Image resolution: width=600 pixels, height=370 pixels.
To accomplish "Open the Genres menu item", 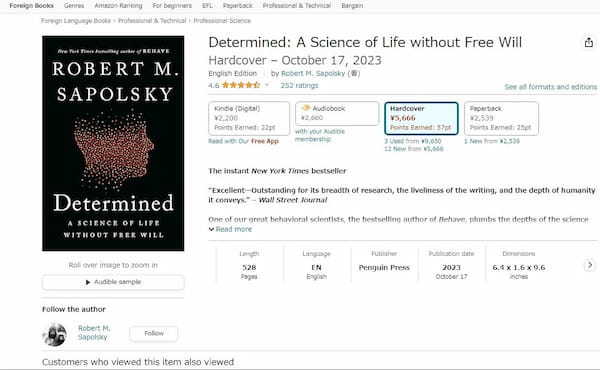I will coord(74,6).
